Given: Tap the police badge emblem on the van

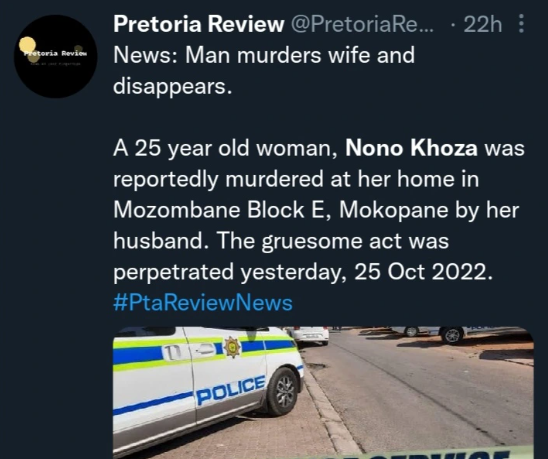Looking at the screenshot, I should [x=232, y=347].
